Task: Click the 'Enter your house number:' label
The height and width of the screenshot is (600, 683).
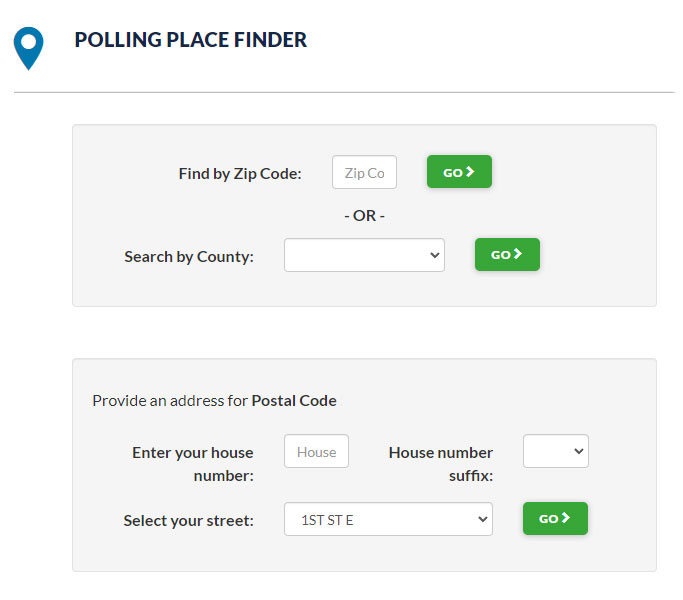Action: pos(193,463)
